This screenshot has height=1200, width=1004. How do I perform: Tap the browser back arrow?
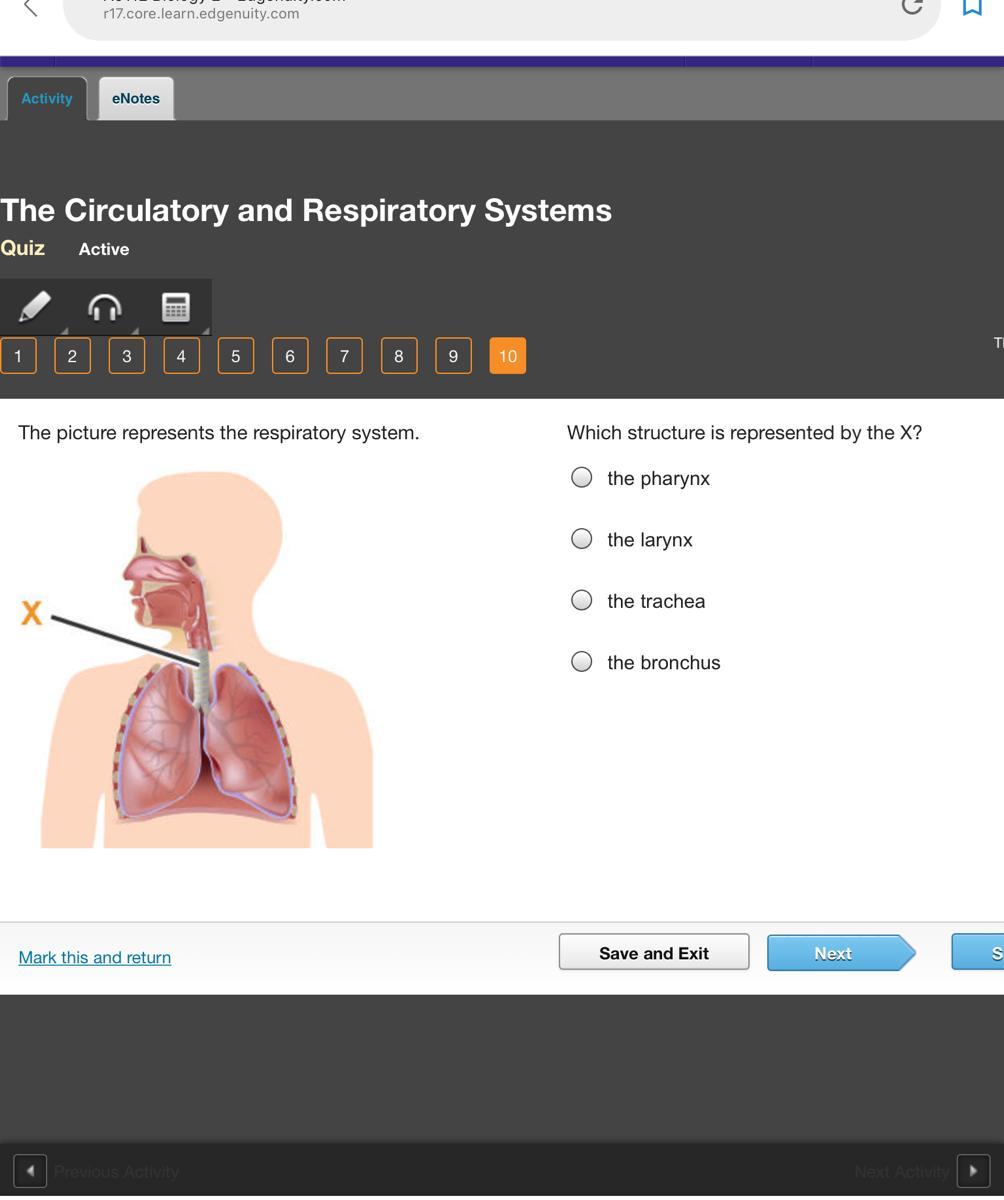[30, 8]
